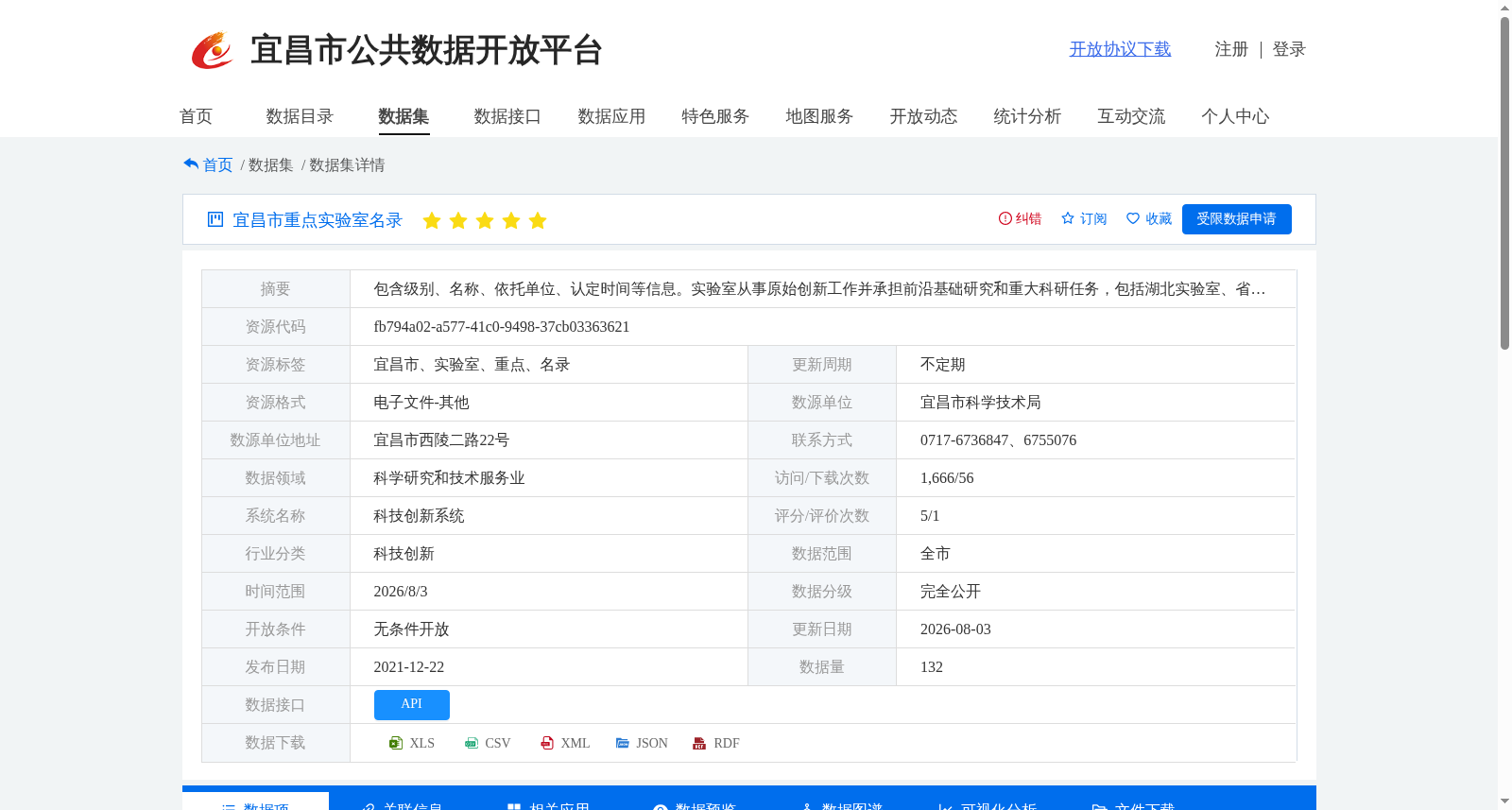Click the 收藏 favorite heart icon
The width and height of the screenshot is (1512, 810).
[1133, 218]
